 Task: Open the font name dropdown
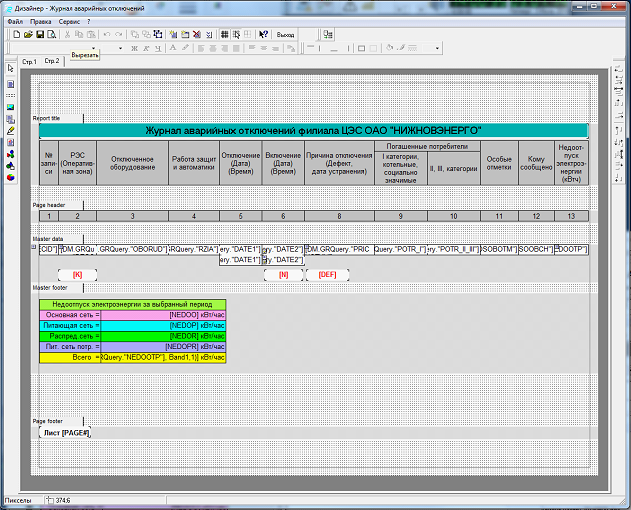click(94, 47)
